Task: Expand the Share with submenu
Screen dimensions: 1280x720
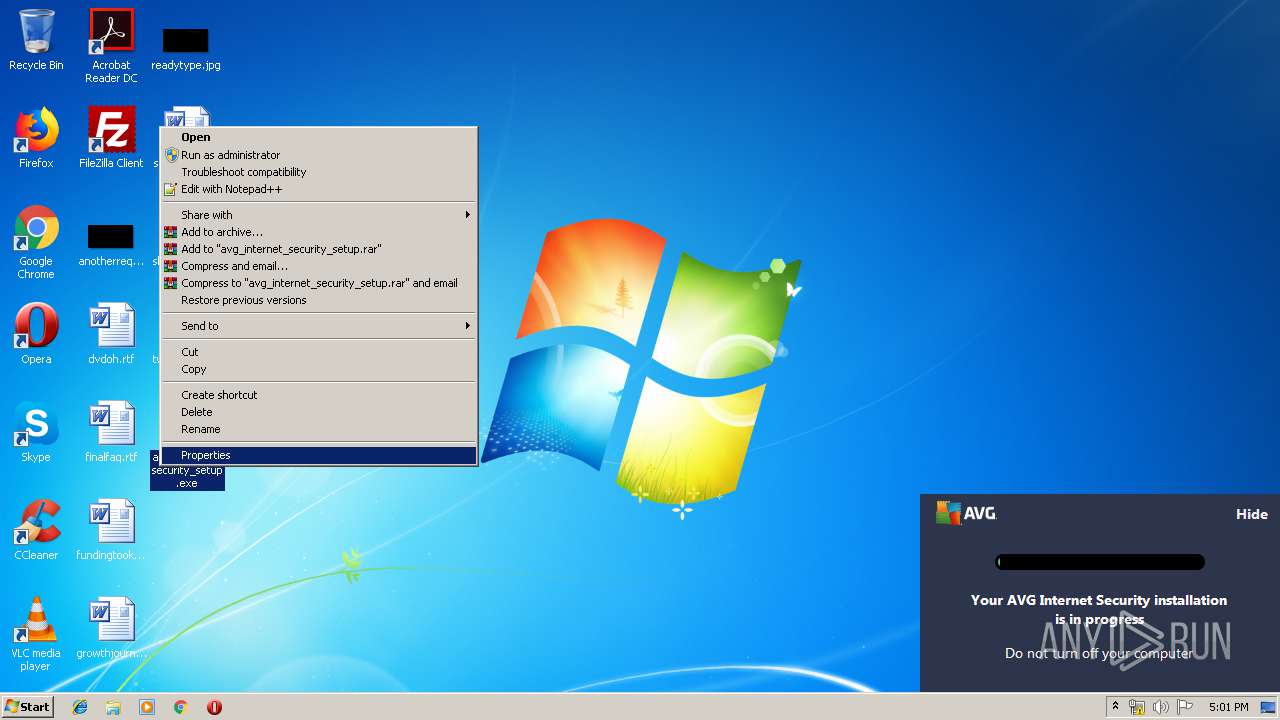Action: 319,215
